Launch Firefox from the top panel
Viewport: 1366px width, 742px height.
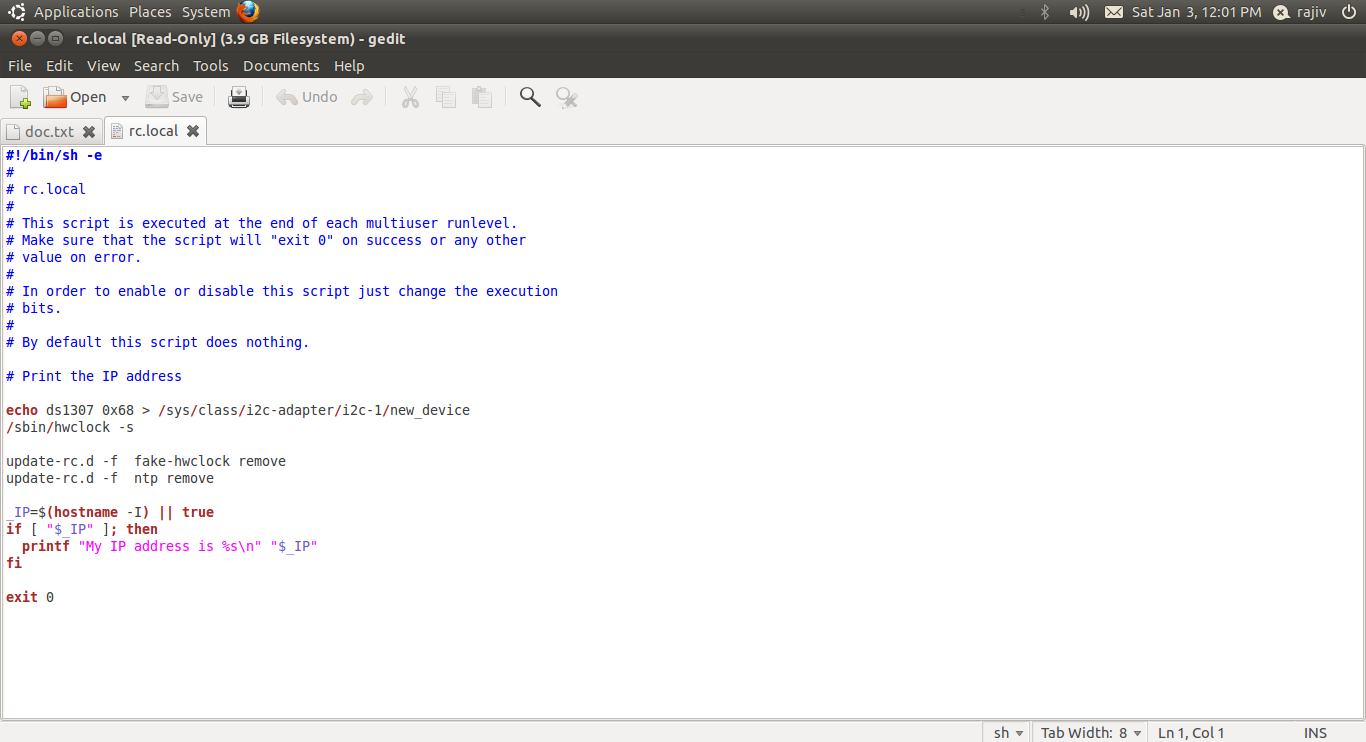(x=247, y=11)
